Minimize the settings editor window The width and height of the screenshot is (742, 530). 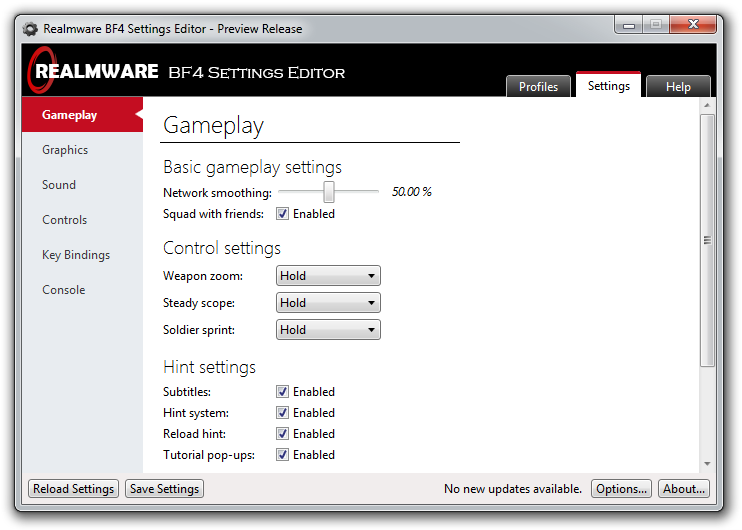(628, 25)
